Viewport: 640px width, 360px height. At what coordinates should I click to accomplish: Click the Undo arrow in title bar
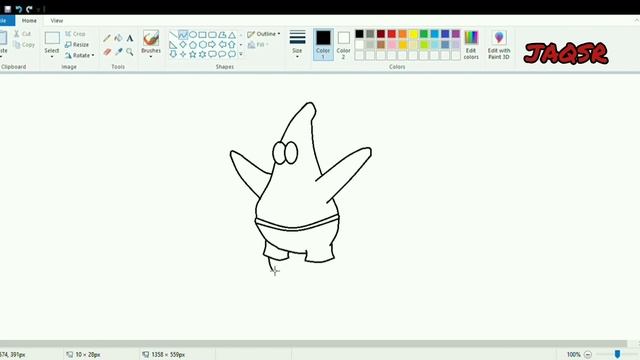[18, 9]
